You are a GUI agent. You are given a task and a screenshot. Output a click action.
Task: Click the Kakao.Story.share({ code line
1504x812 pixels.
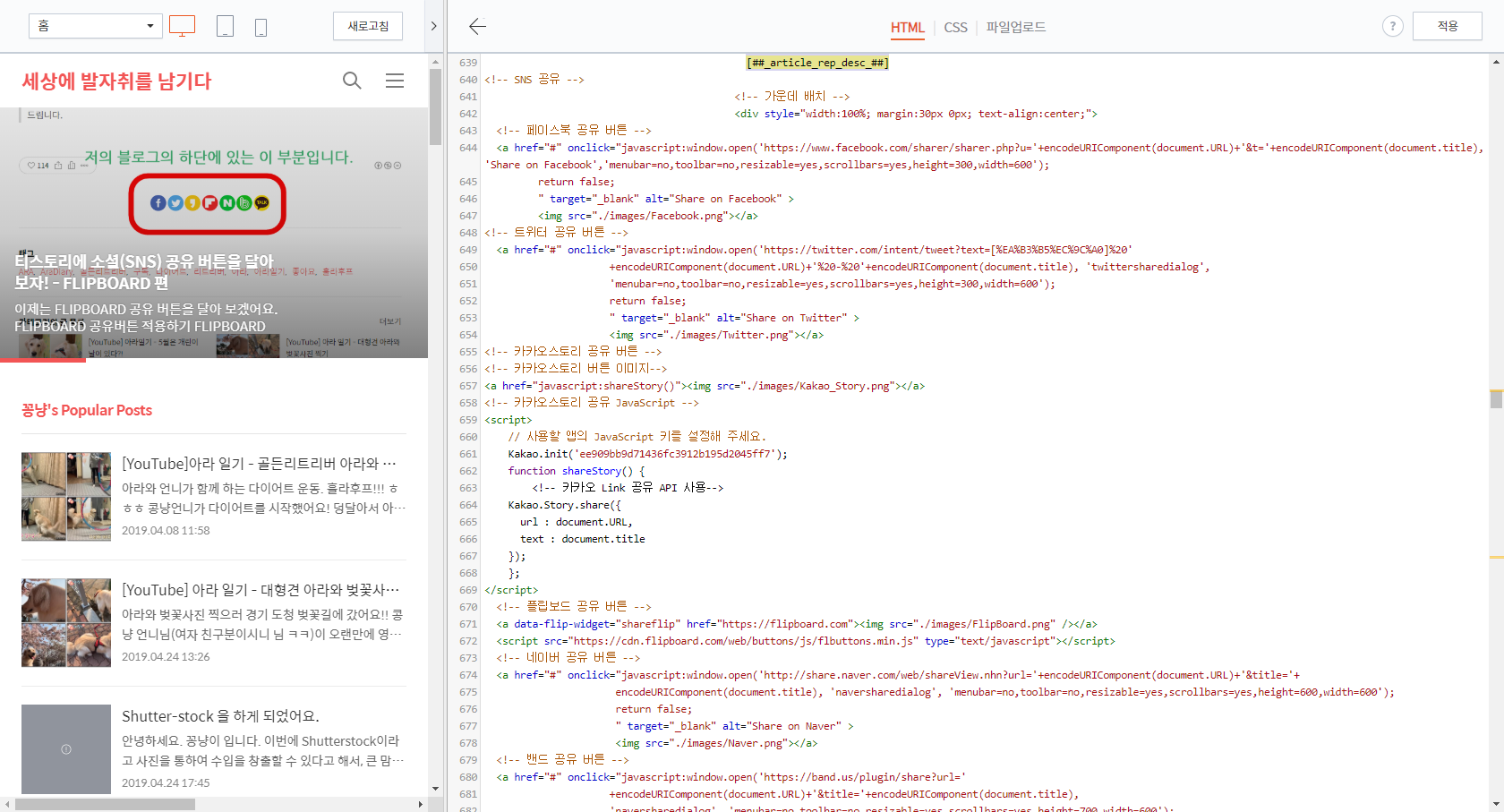(564, 505)
